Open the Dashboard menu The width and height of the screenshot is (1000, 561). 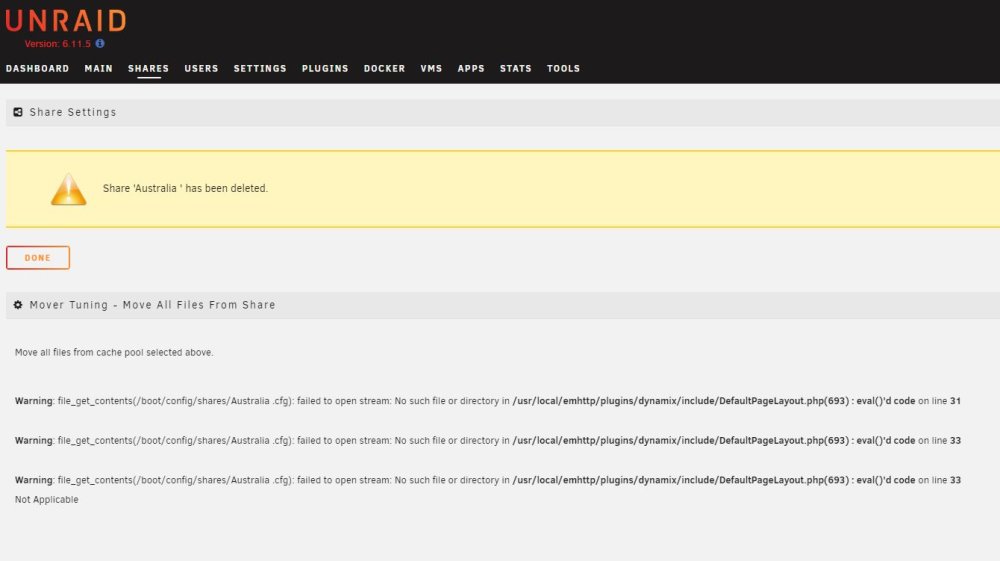pos(38,68)
